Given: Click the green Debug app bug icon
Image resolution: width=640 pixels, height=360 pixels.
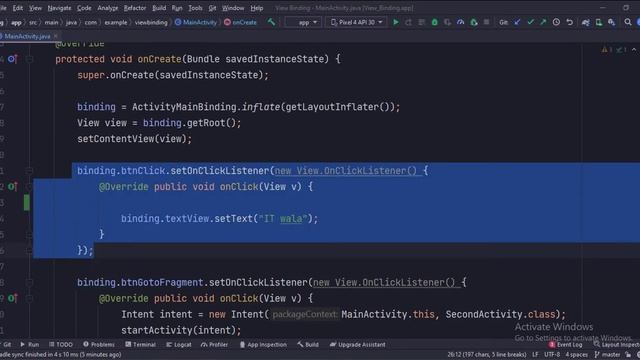Looking at the screenshot, I should 435,22.
